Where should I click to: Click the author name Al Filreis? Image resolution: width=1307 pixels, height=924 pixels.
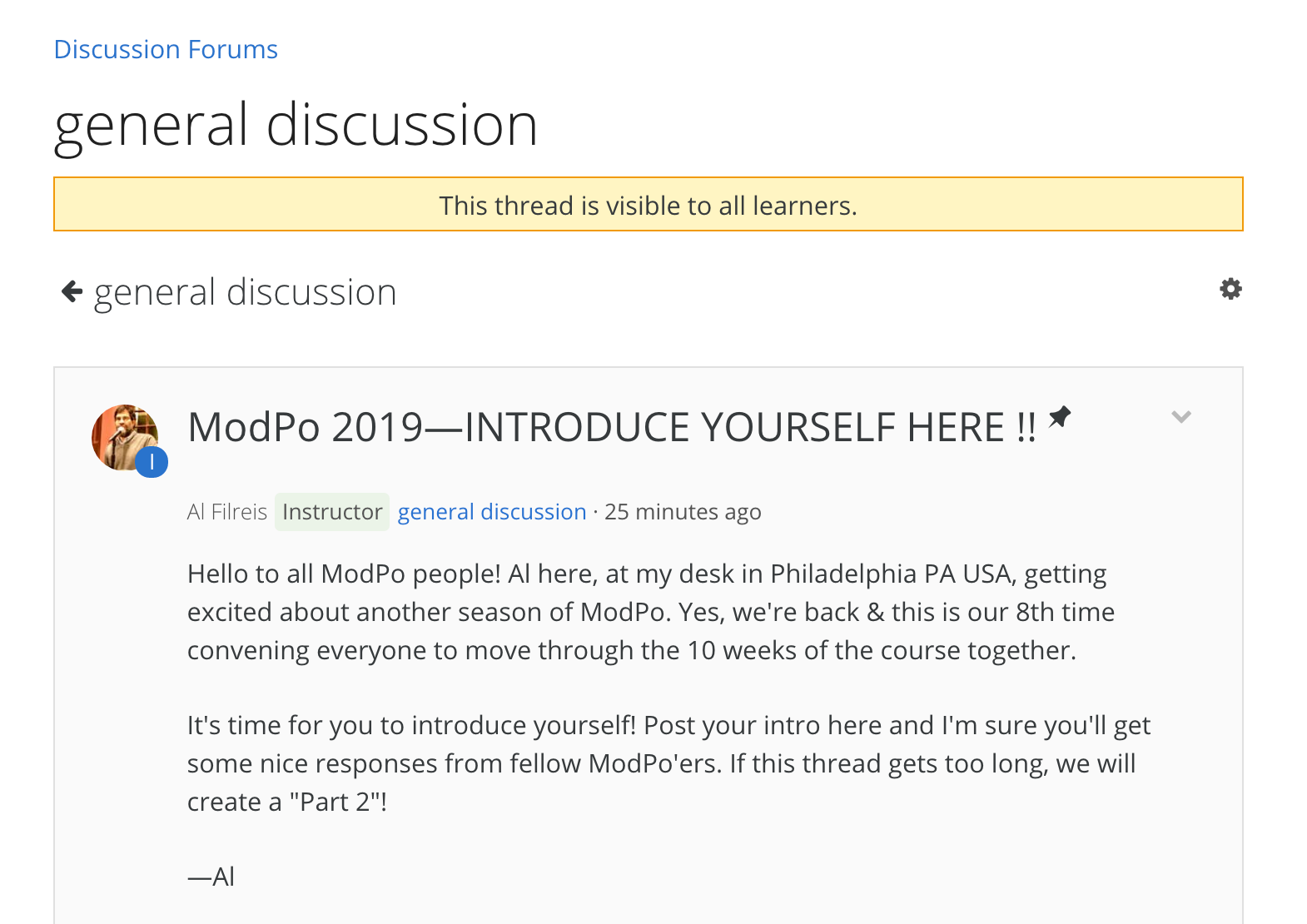pyautogui.click(x=227, y=512)
